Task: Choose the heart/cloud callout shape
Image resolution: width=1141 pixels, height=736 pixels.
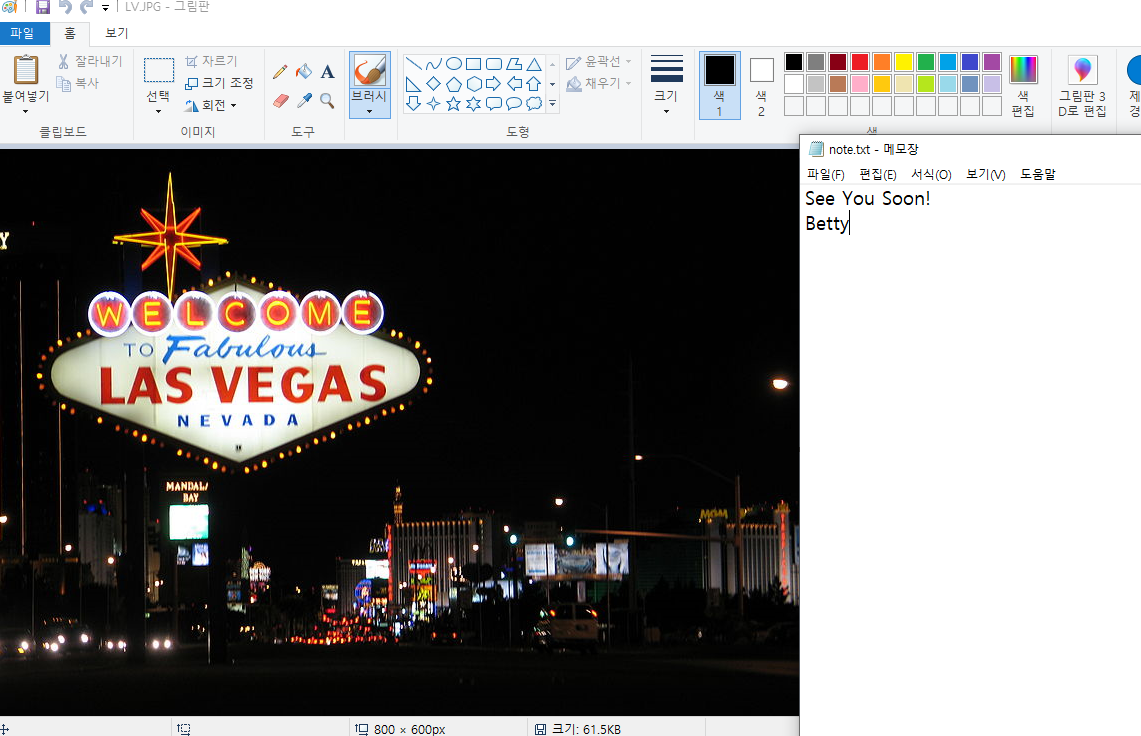Action: click(534, 103)
